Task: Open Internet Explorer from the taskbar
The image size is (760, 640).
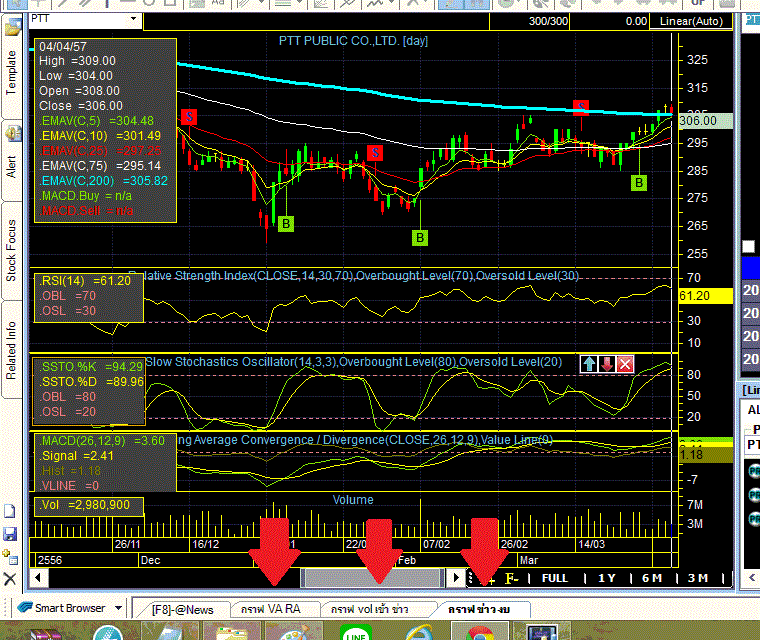Action: coord(420,632)
